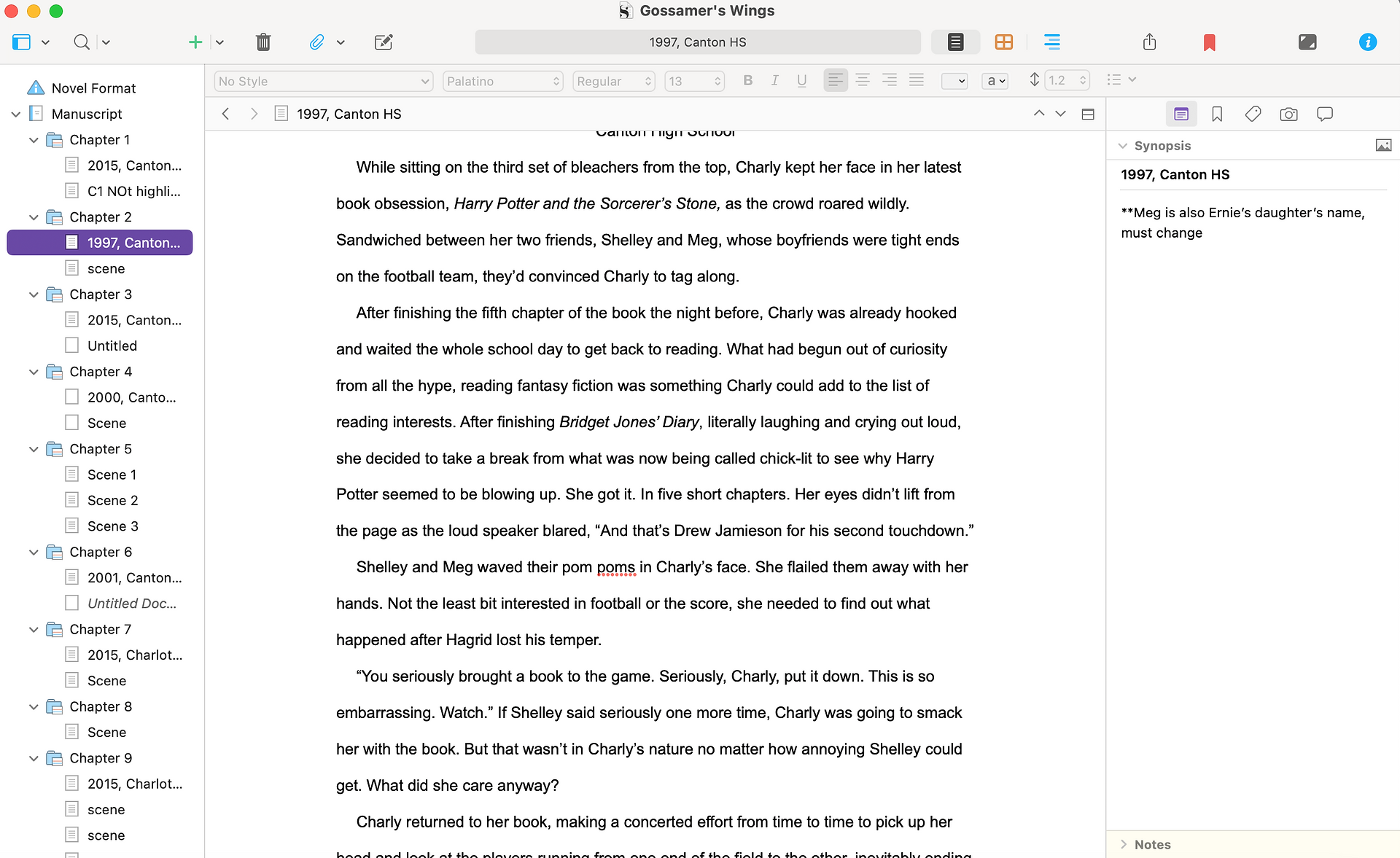Go back in editor history

point(226,114)
